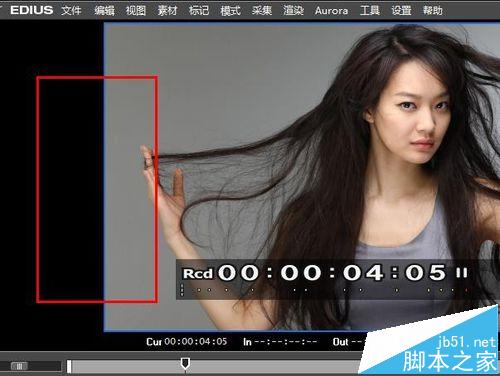
Task: Open the 编辑 menu
Action: tap(104, 10)
